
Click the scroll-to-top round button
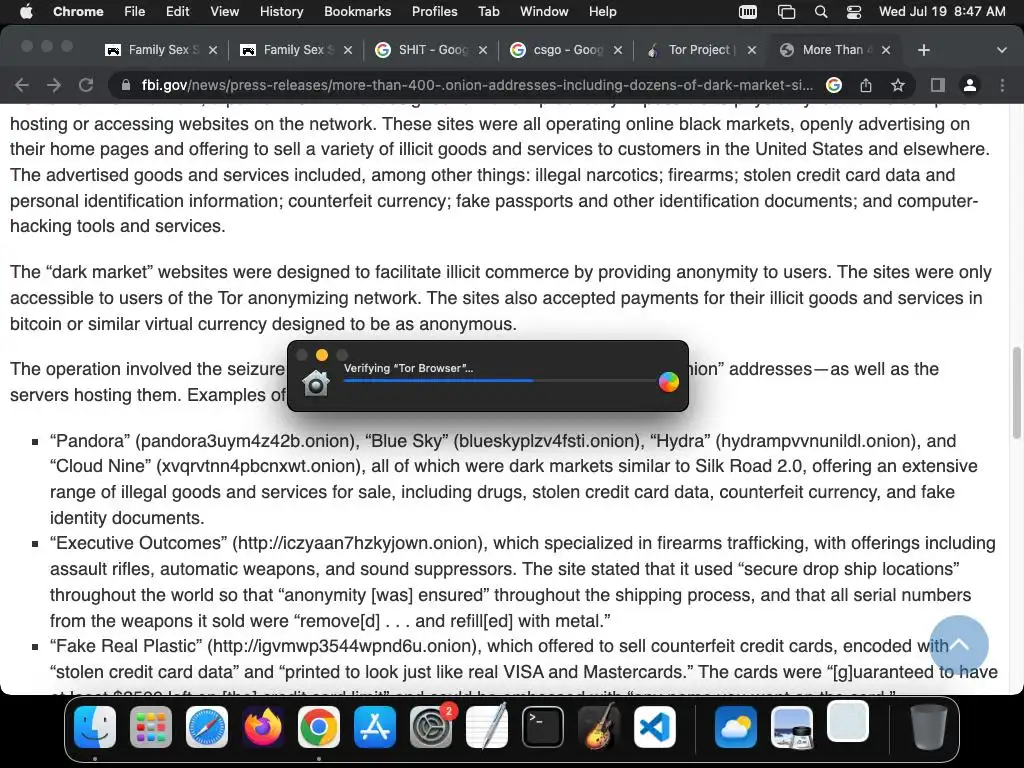click(959, 645)
